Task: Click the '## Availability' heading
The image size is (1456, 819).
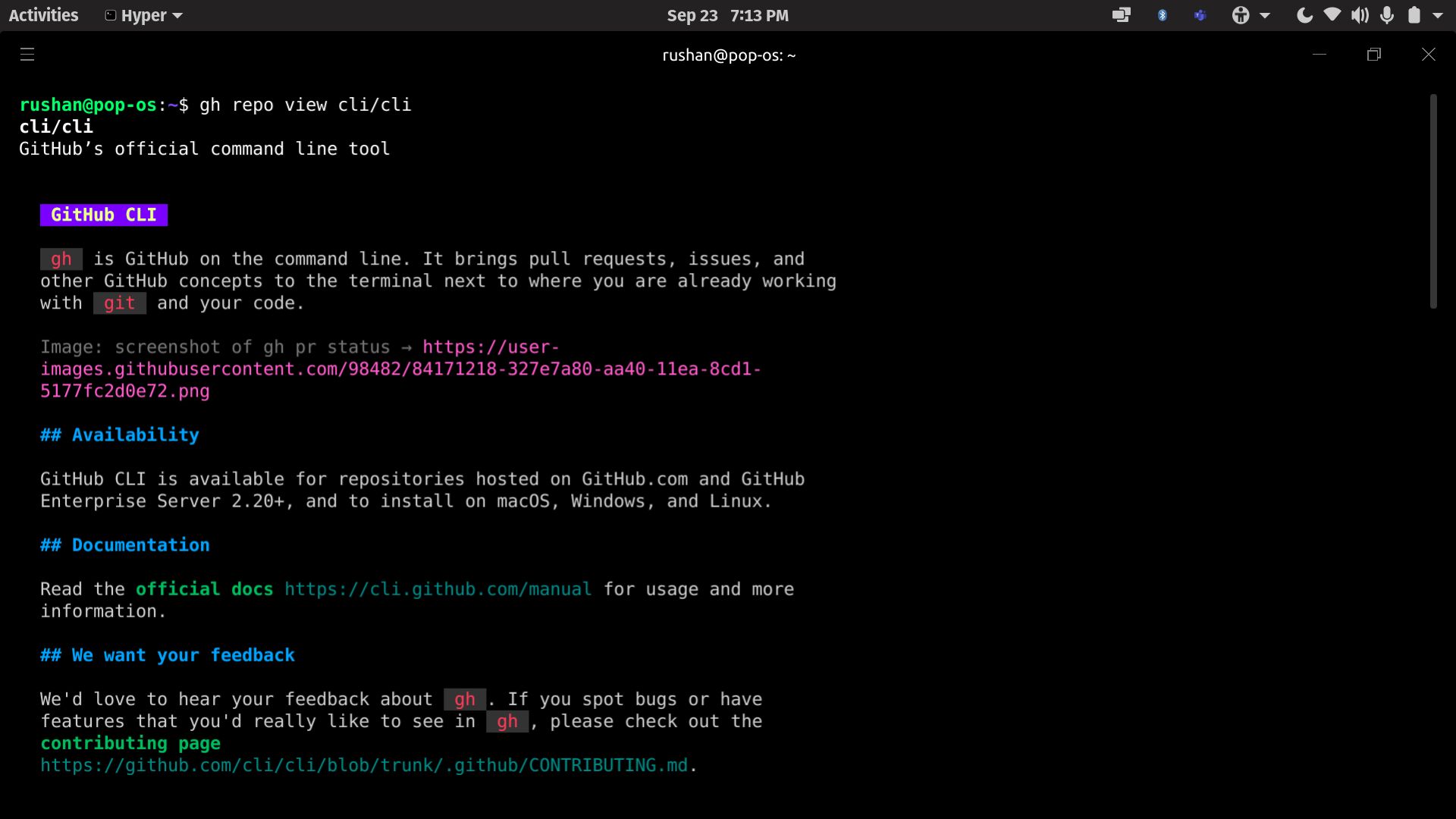Action: coord(120,435)
